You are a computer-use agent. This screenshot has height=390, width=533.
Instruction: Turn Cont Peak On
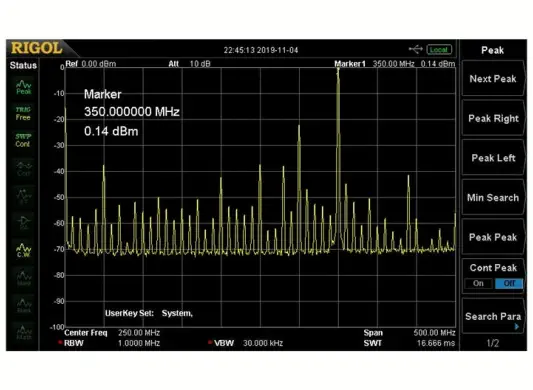tap(478, 283)
